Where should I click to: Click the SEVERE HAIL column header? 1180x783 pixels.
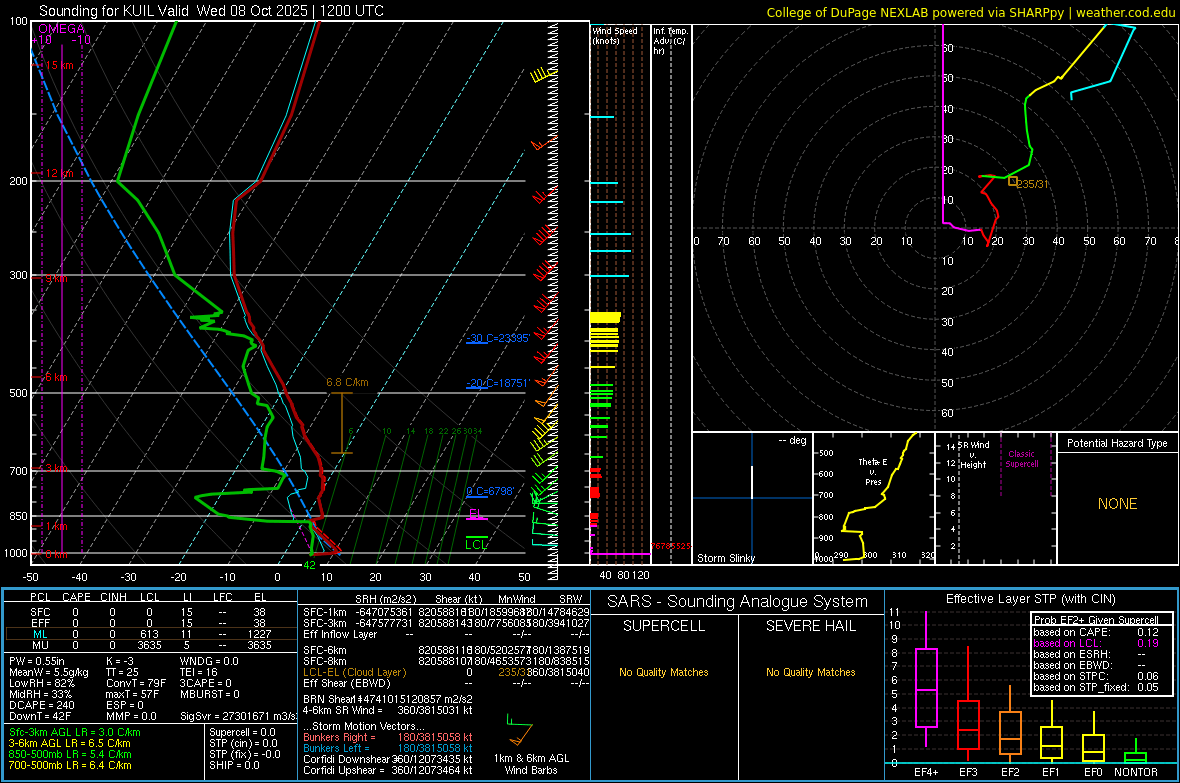click(x=810, y=626)
